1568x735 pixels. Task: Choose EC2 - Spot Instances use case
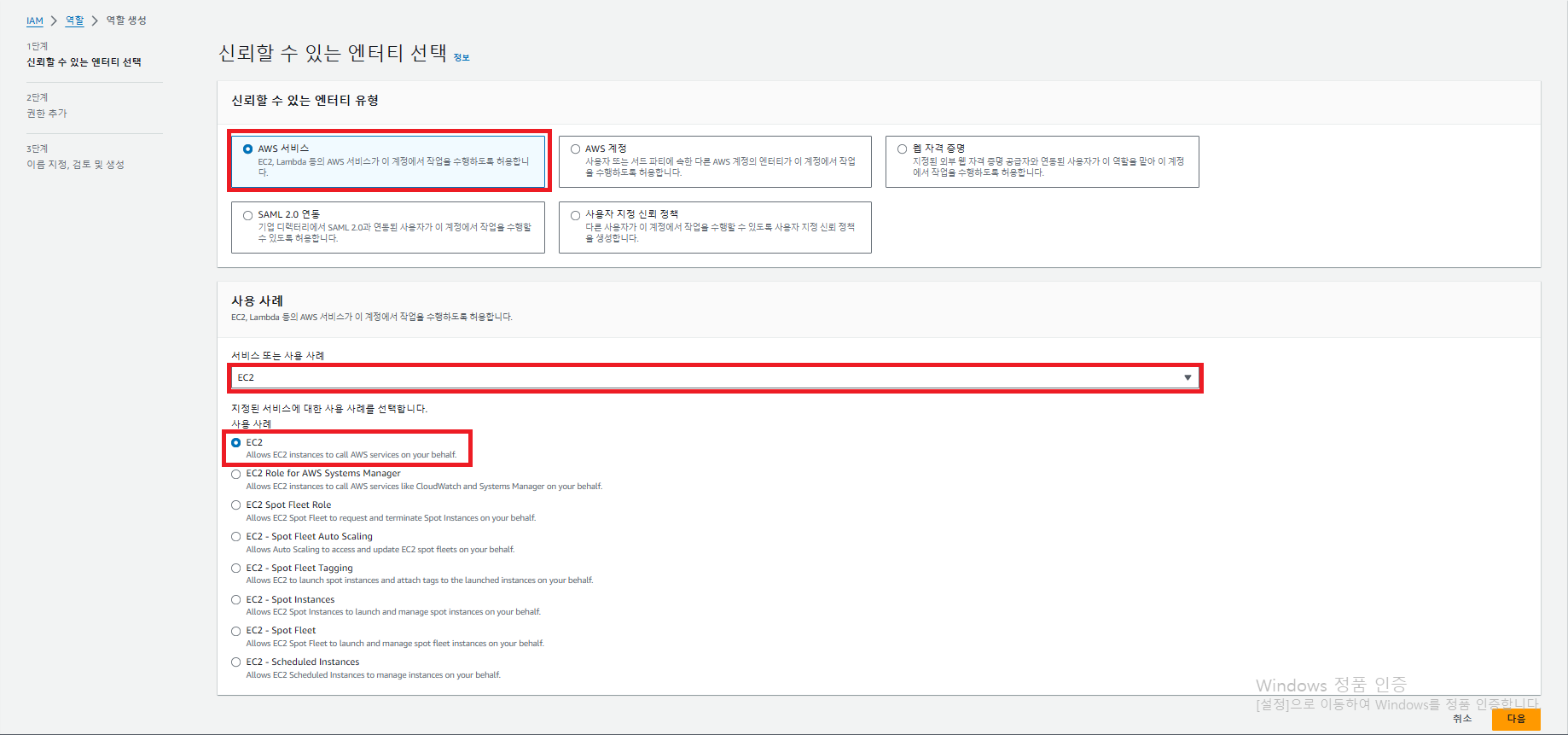236,600
